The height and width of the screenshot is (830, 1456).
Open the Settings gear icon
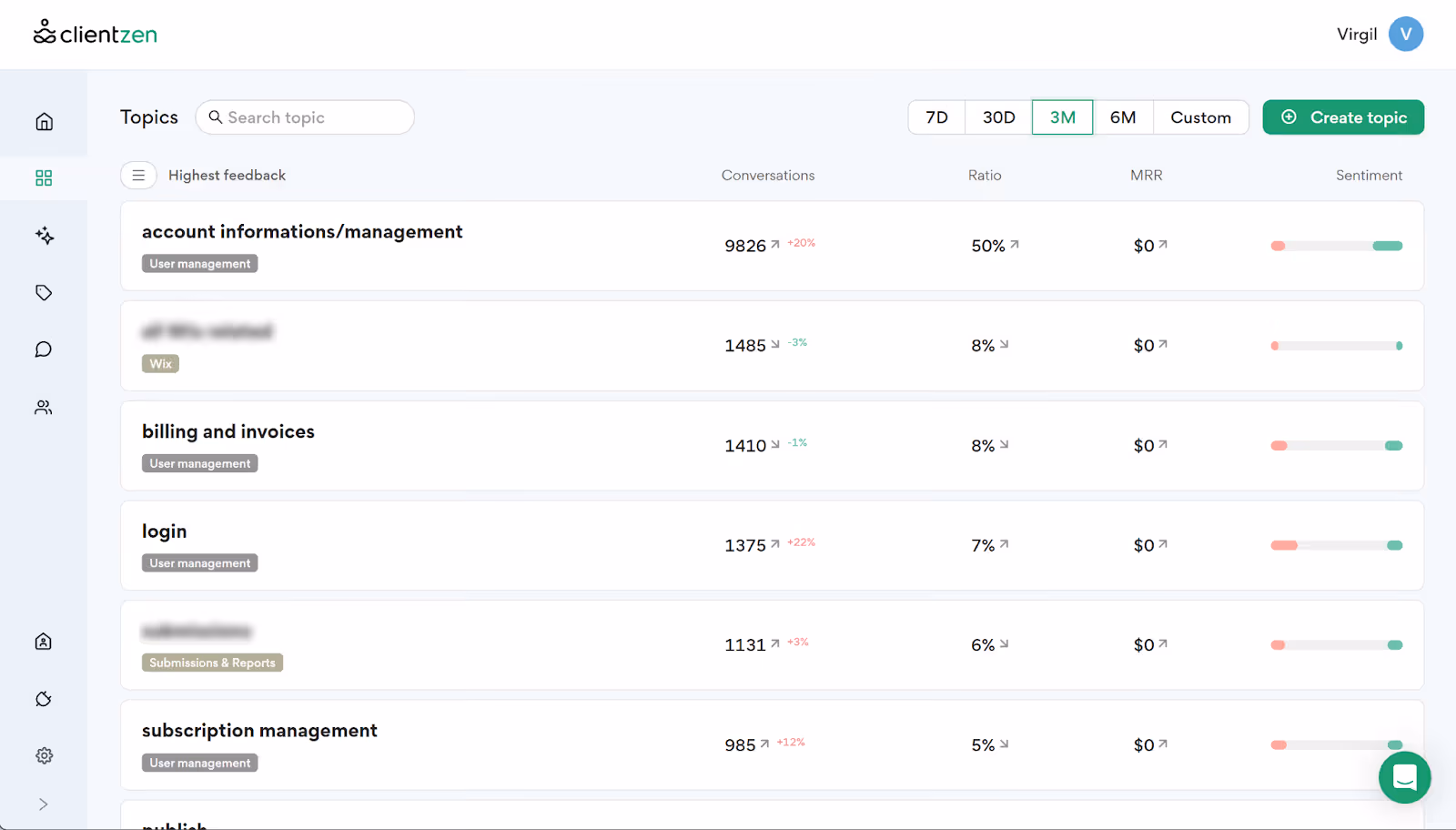[x=44, y=755]
